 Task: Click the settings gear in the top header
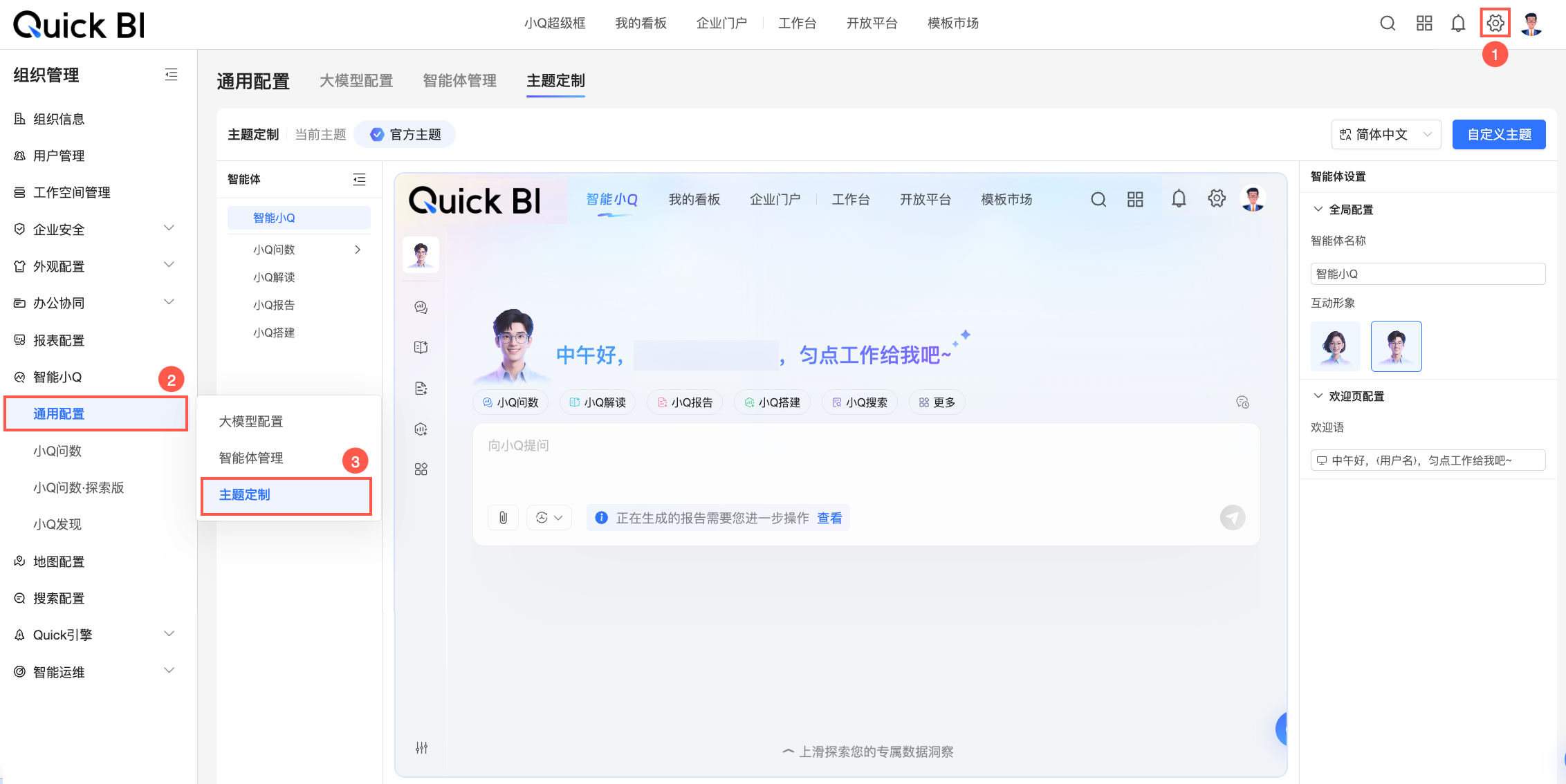[1495, 24]
